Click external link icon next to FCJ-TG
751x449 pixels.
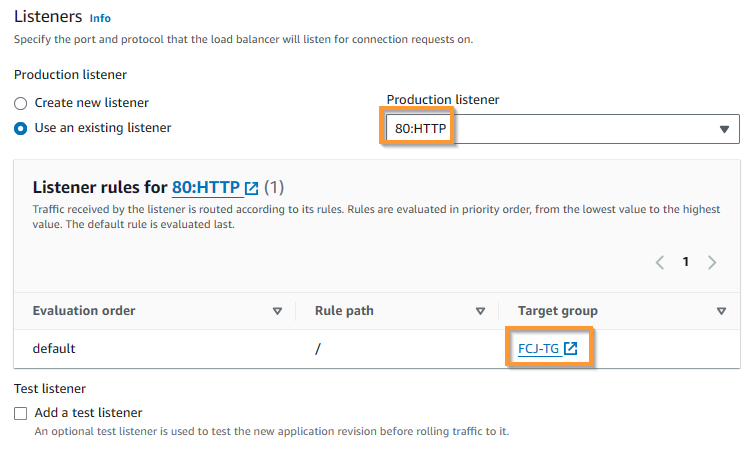point(570,348)
